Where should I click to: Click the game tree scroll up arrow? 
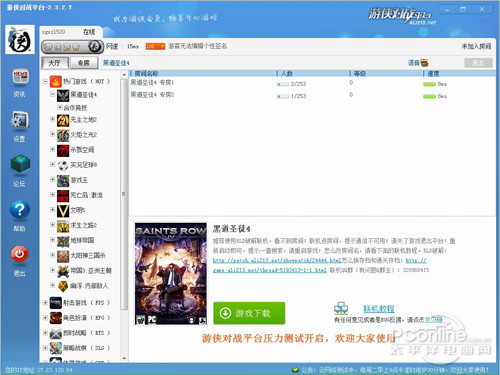pyautogui.click(x=124, y=74)
